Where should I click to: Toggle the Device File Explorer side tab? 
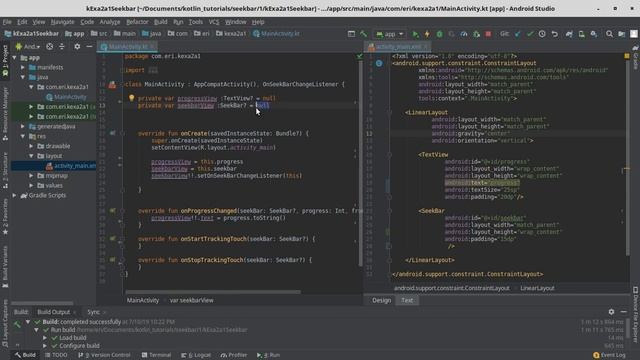pyautogui.click(x=635, y=314)
